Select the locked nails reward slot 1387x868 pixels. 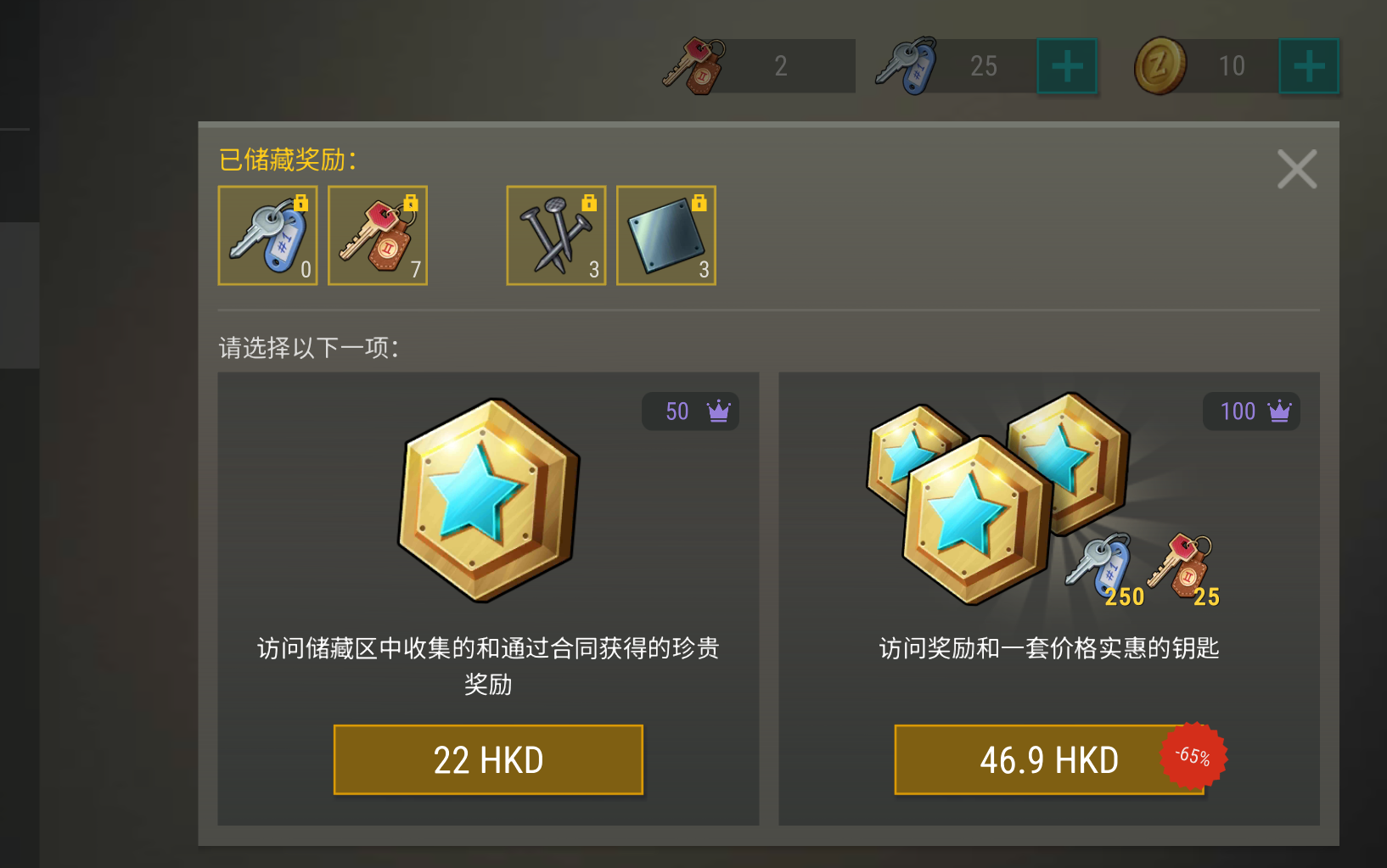tap(556, 235)
